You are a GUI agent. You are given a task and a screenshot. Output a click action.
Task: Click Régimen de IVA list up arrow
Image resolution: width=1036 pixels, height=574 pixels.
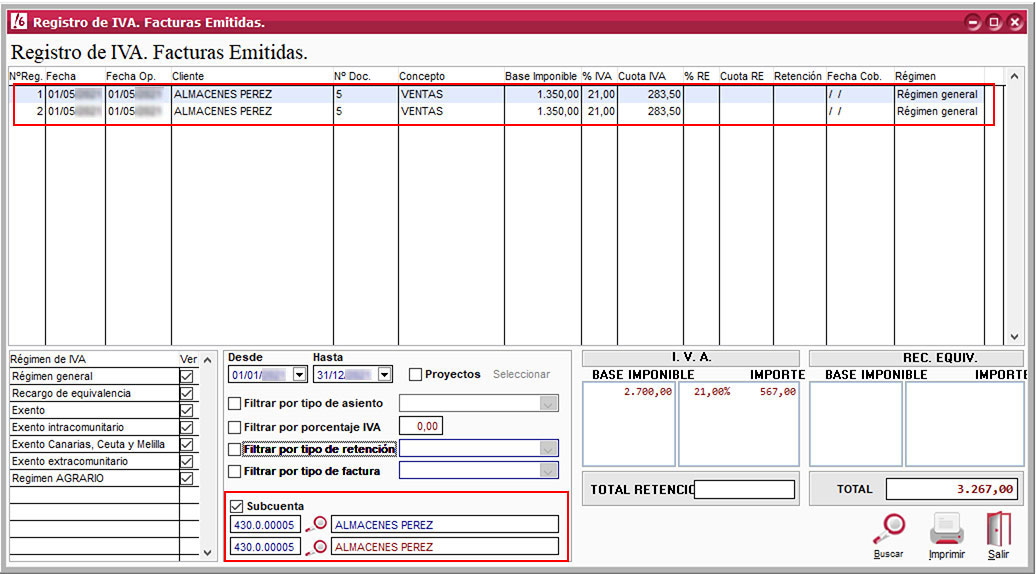(x=207, y=360)
